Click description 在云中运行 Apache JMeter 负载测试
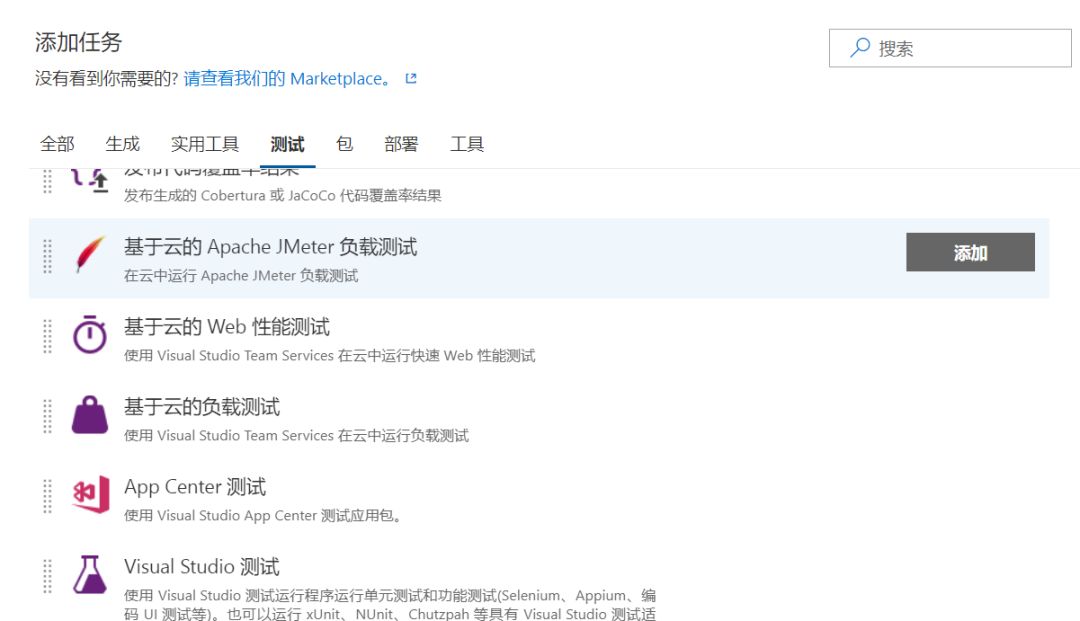This screenshot has width=1080, height=621. click(x=241, y=275)
